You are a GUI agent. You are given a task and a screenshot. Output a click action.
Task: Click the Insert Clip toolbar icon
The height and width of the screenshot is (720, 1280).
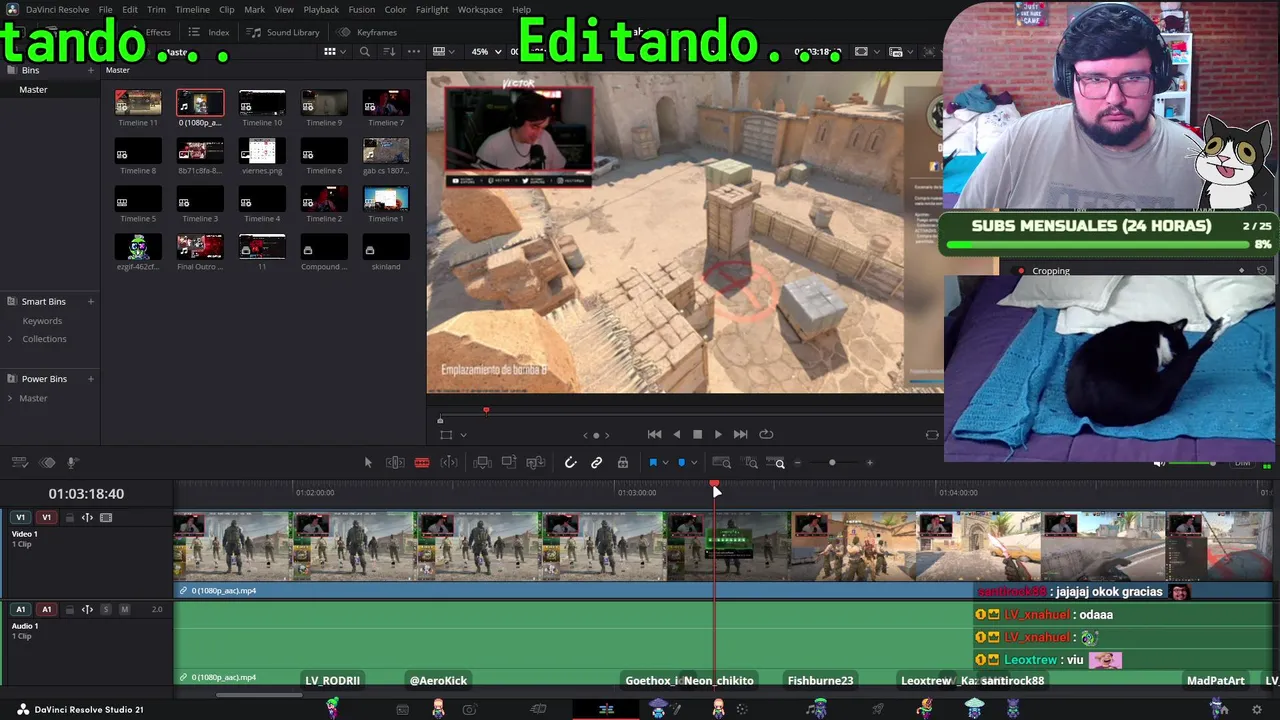(482, 463)
